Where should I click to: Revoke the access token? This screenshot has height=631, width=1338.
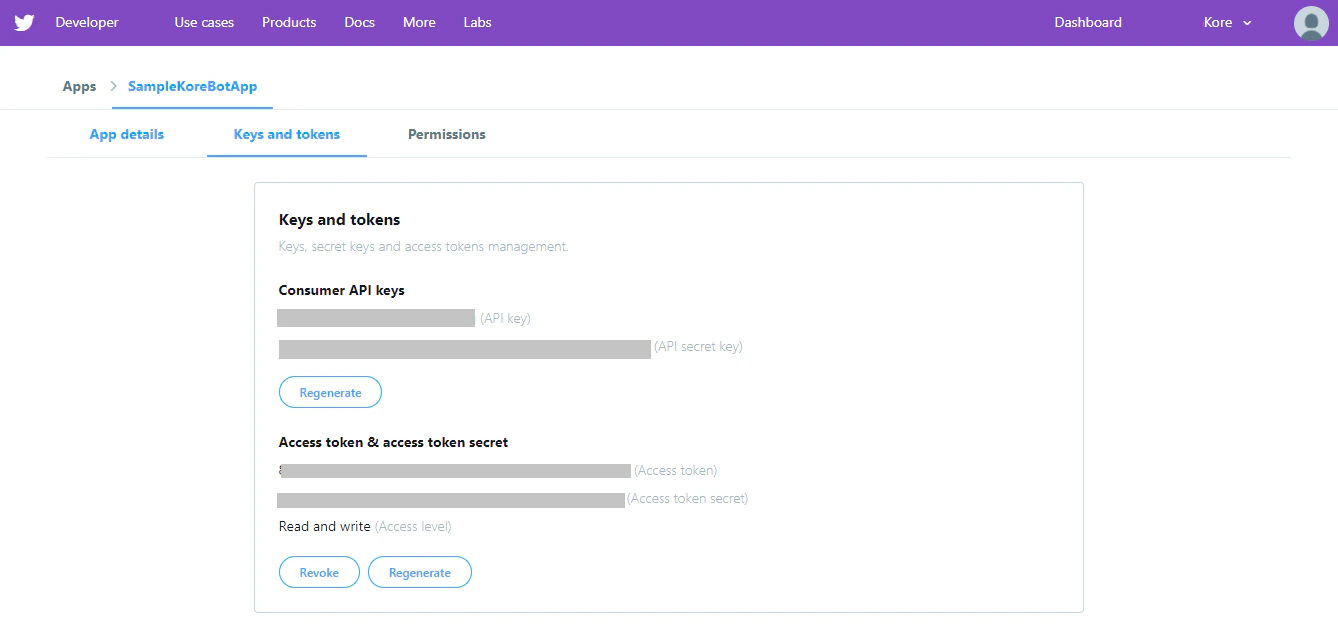pos(319,572)
